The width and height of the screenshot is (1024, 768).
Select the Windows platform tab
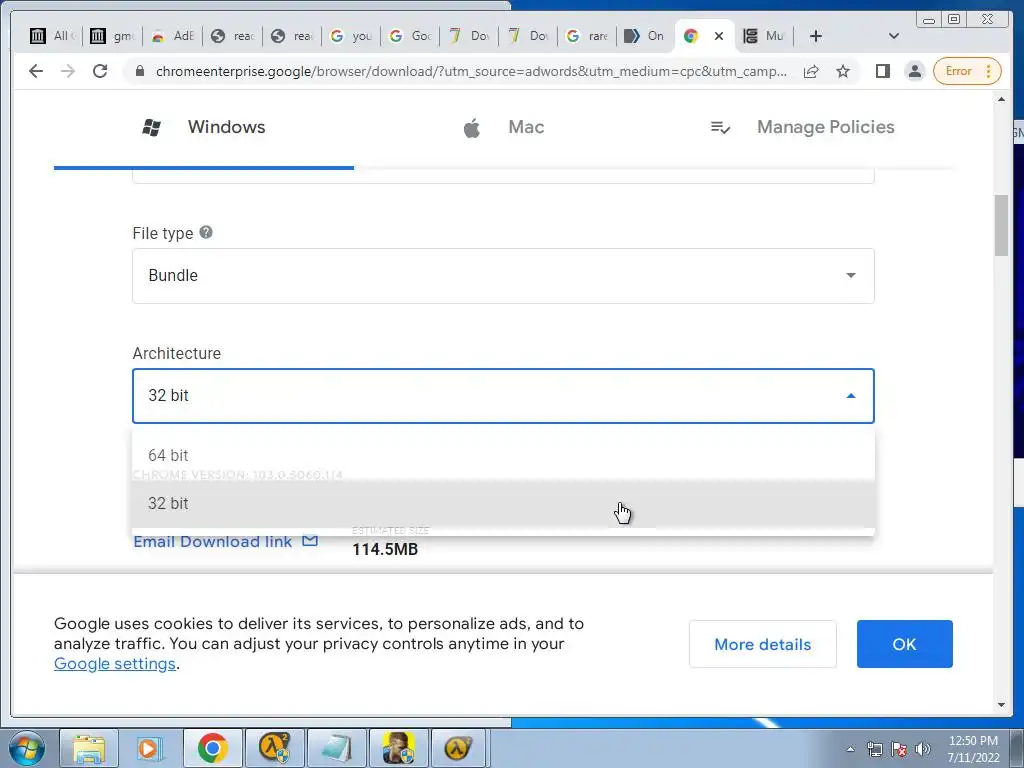204,127
